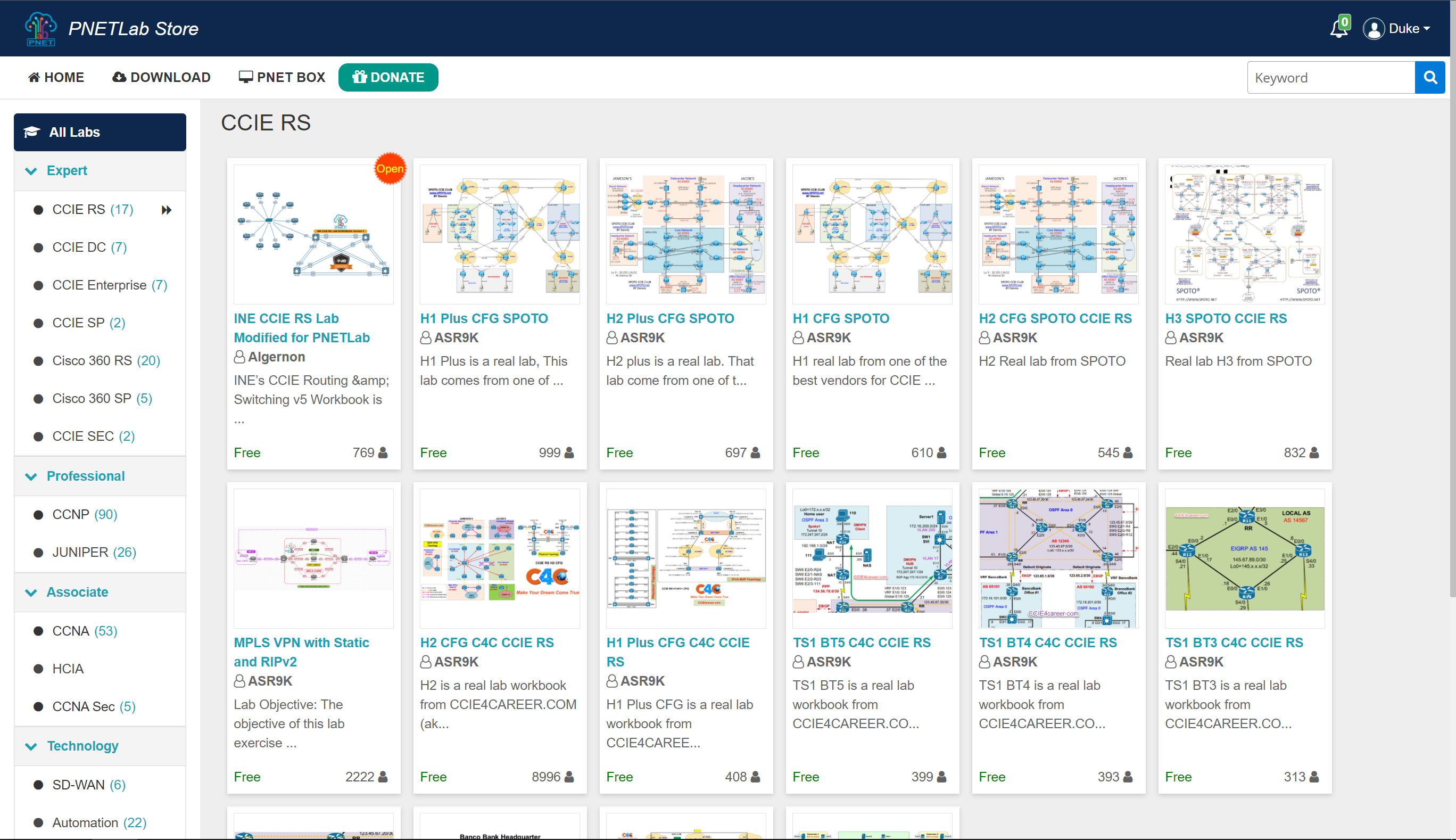Open the PNET BOX menu item
The width and height of the screenshot is (1456, 840).
point(282,77)
